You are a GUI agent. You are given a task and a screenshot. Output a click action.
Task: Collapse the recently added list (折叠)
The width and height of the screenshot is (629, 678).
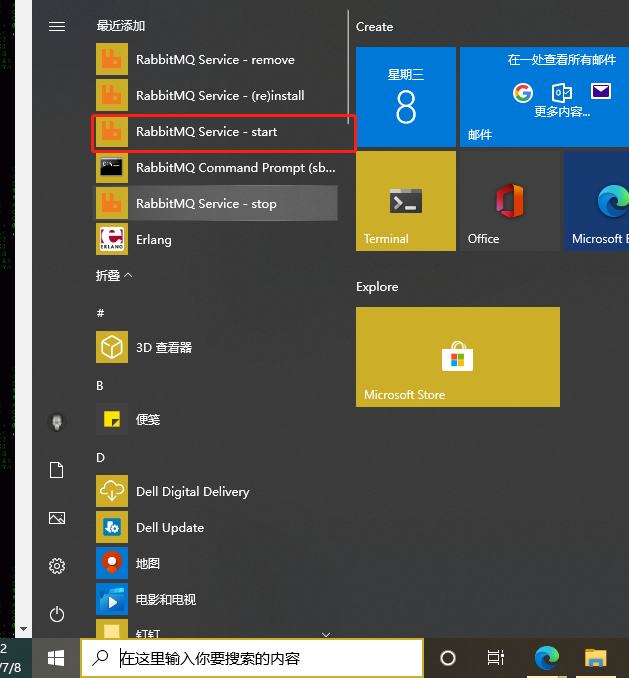tap(114, 275)
